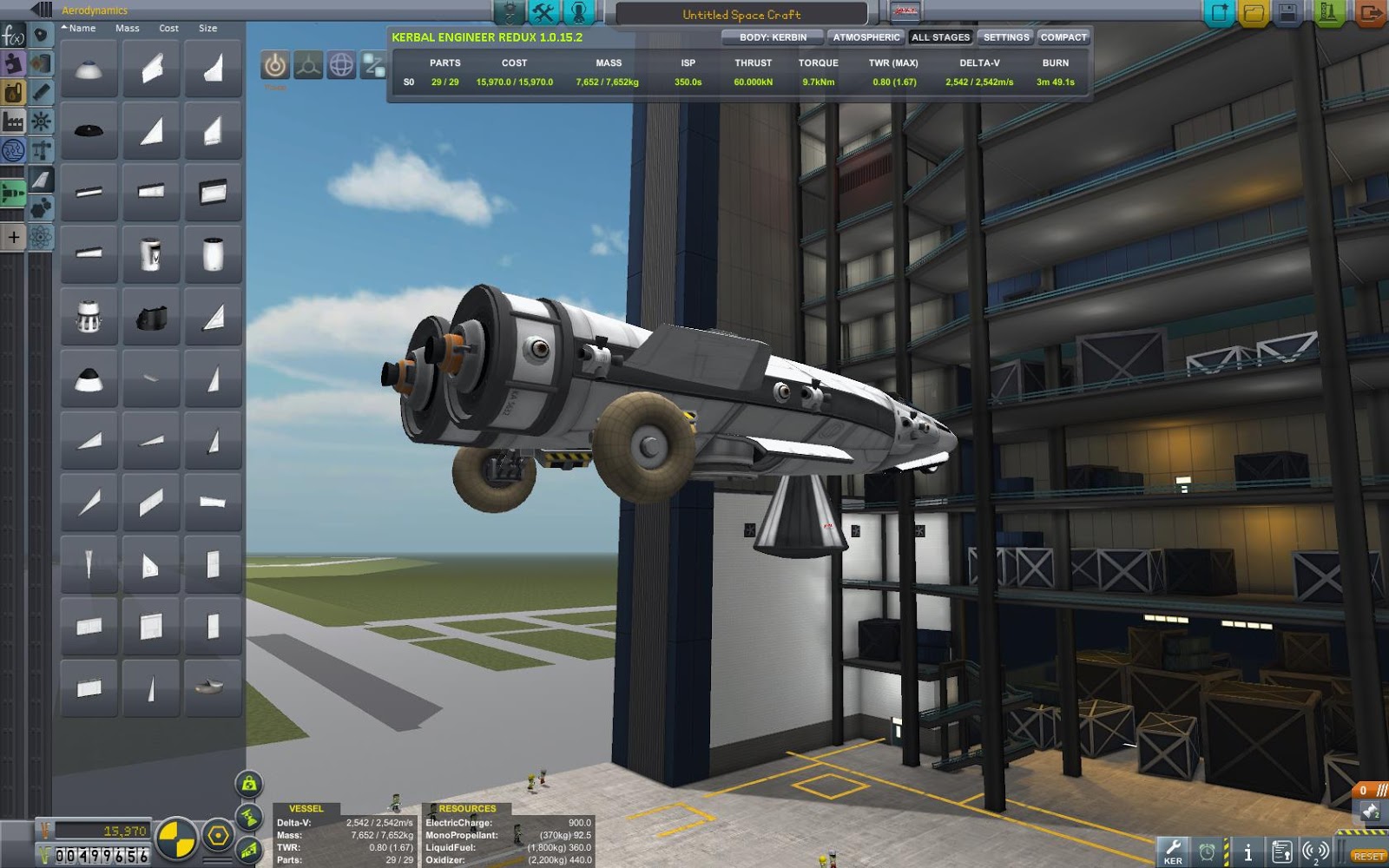Open the info 'i' toolbar button
Screen dimensions: 1389x868
click(1247, 852)
